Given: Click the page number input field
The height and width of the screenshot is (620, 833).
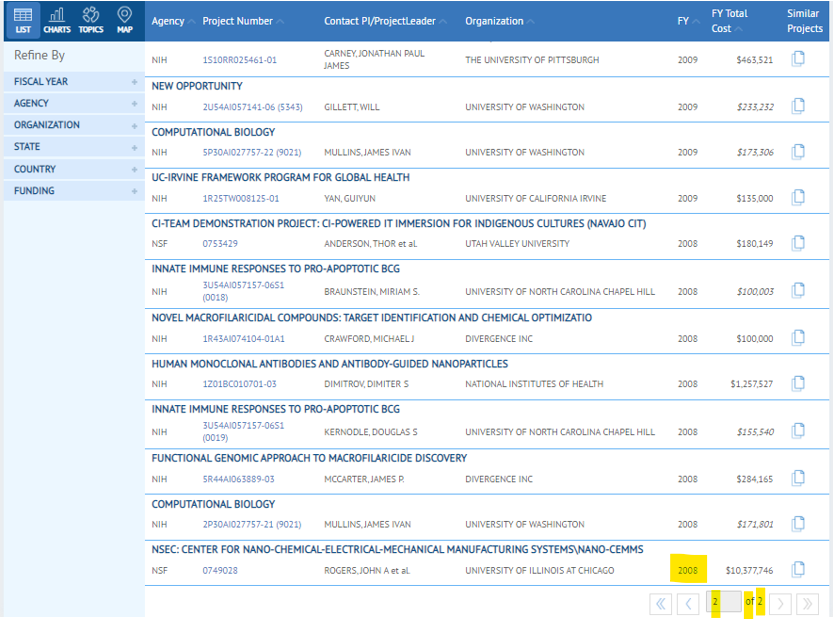Looking at the screenshot, I should [x=724, y=602].
